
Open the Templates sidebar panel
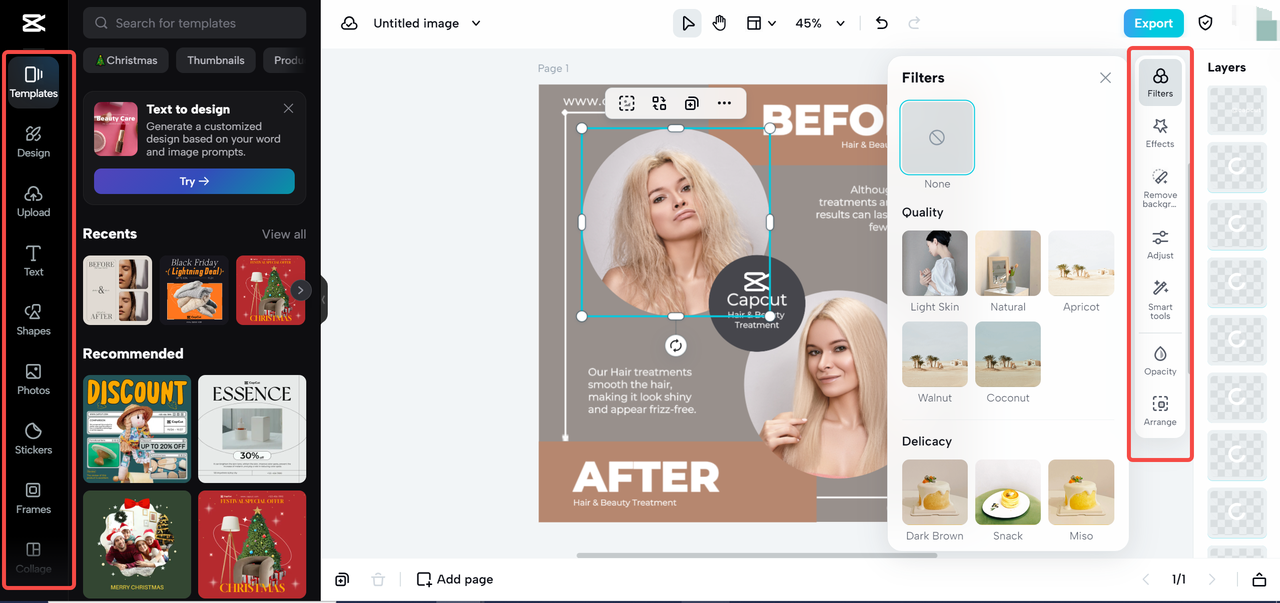click(34, 82)
